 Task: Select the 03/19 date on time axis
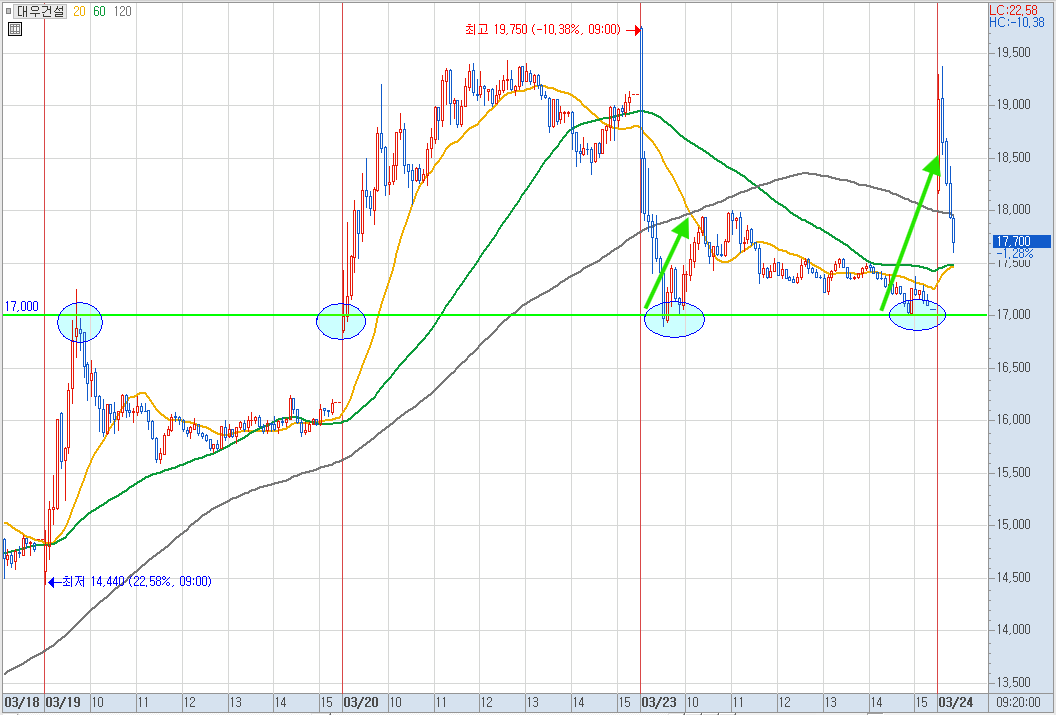(x=63, y=702)
